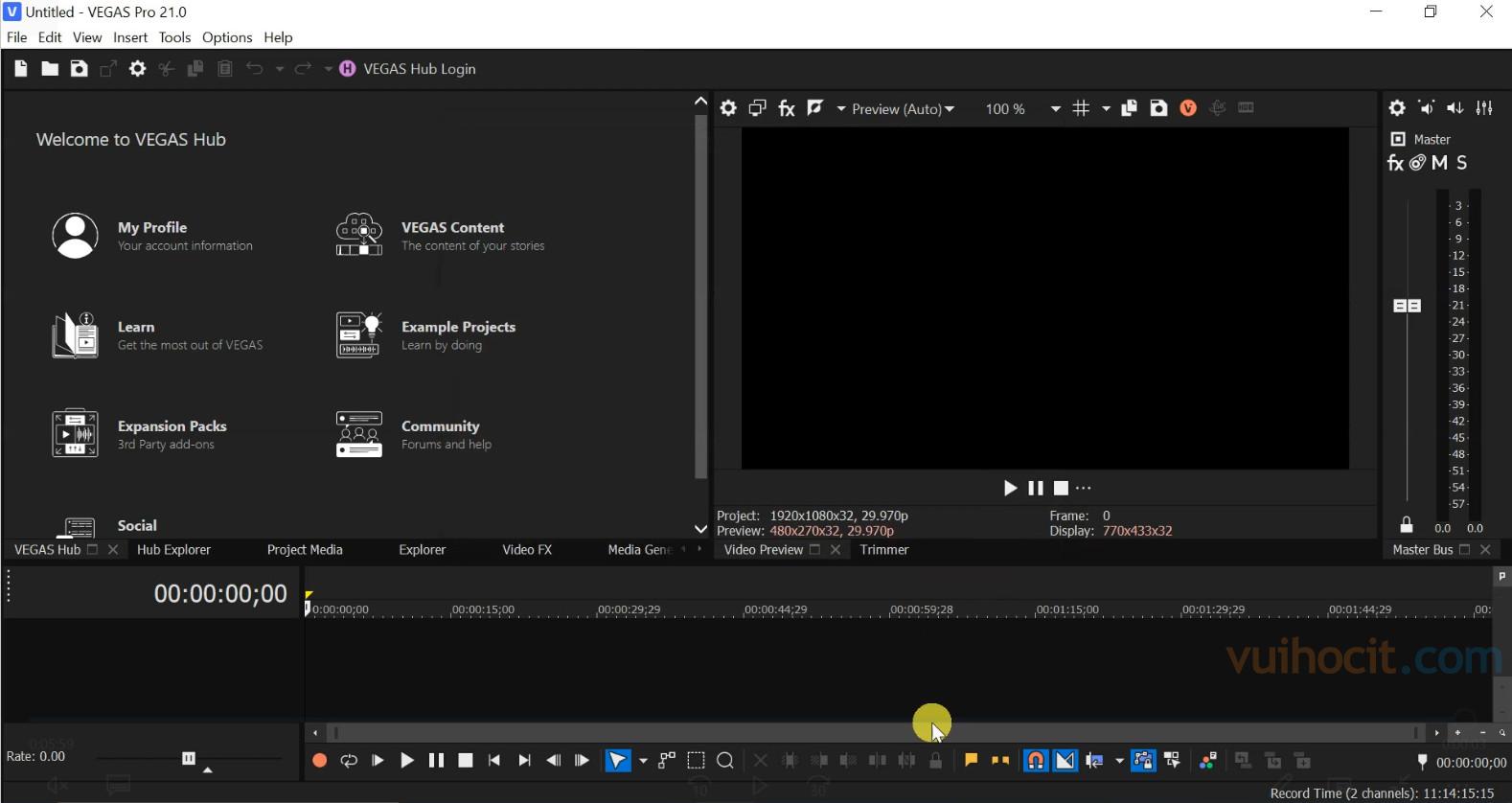Select the Zoom magnifier edit tool
This screenshot has height=803, width=1512.
click(x=725, y=761)
